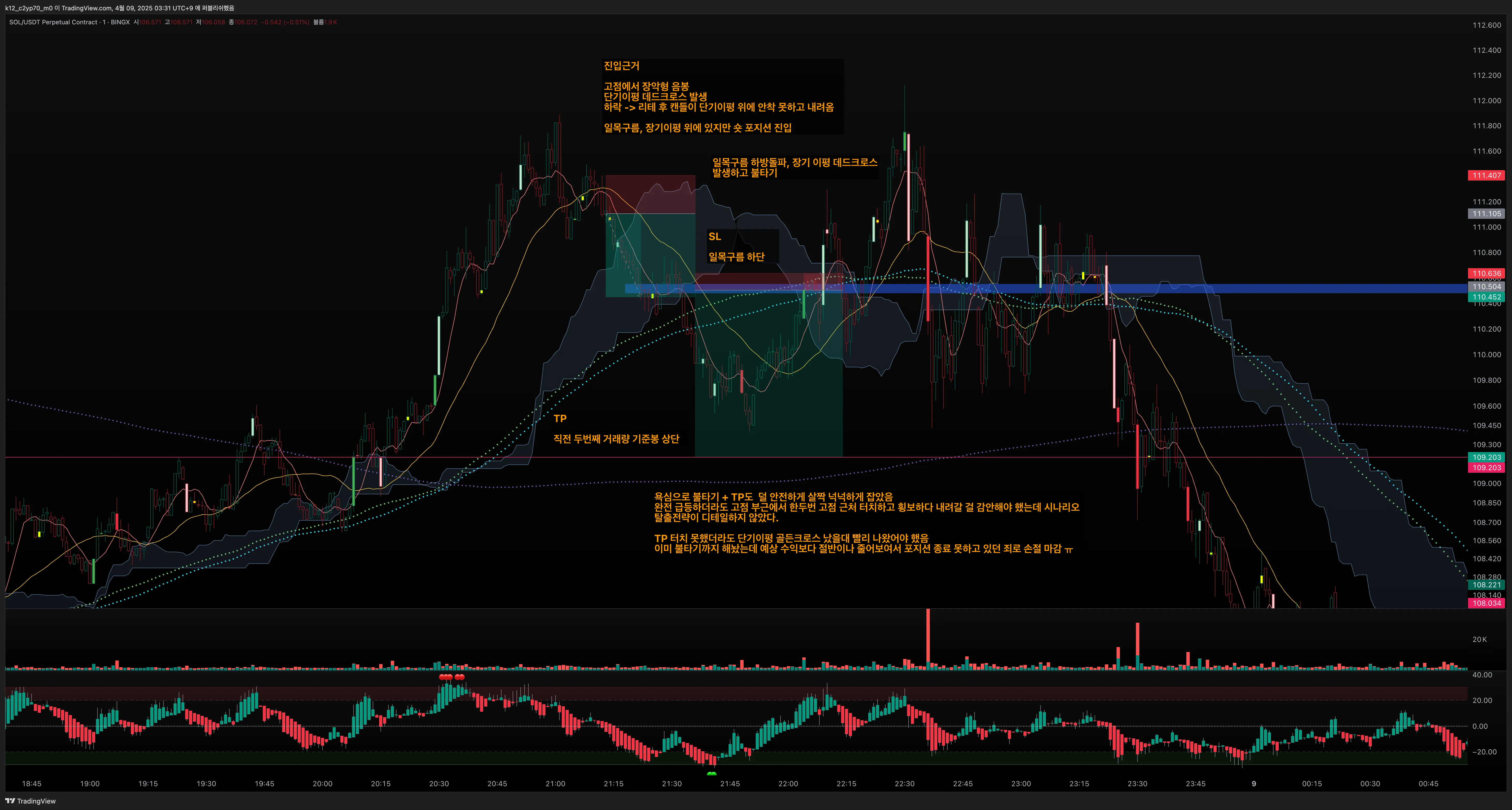Click the red overbought dots above oscillator
The image size is (1512, 810).
(452, 677)
